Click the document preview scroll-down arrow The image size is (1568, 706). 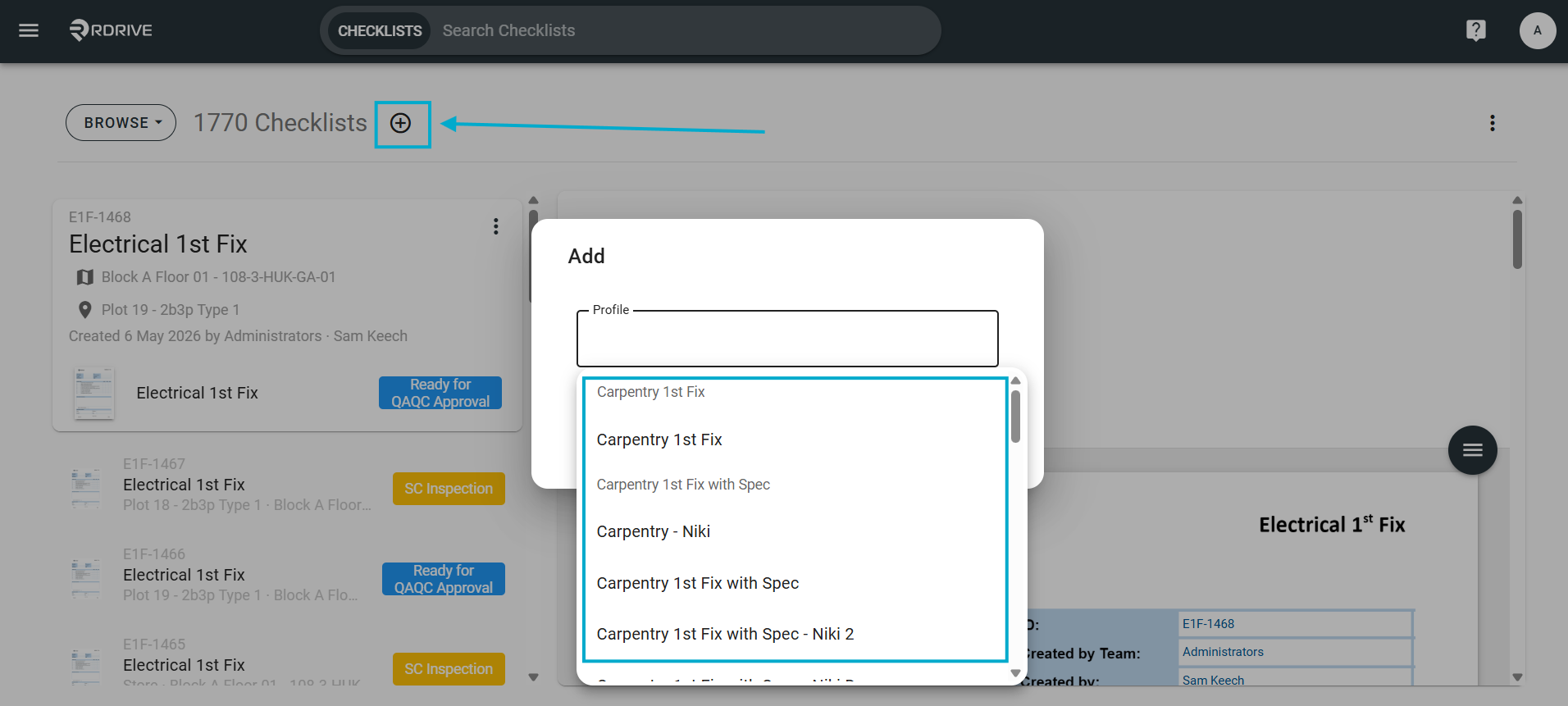click(1517, 677)
